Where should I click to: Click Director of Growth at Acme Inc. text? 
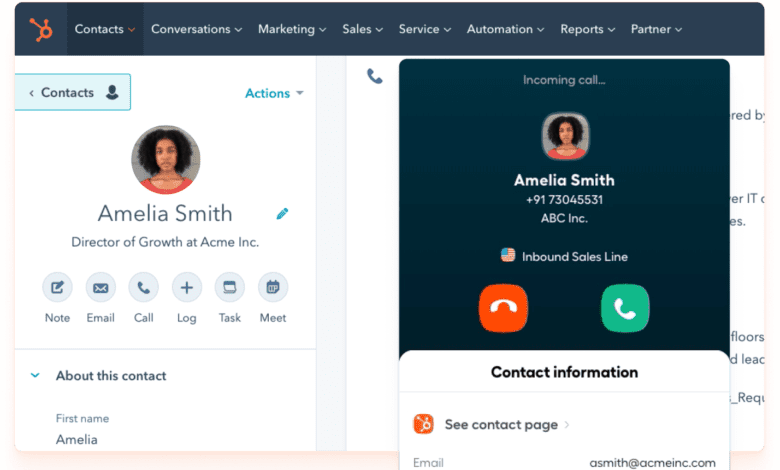point(165,242)
